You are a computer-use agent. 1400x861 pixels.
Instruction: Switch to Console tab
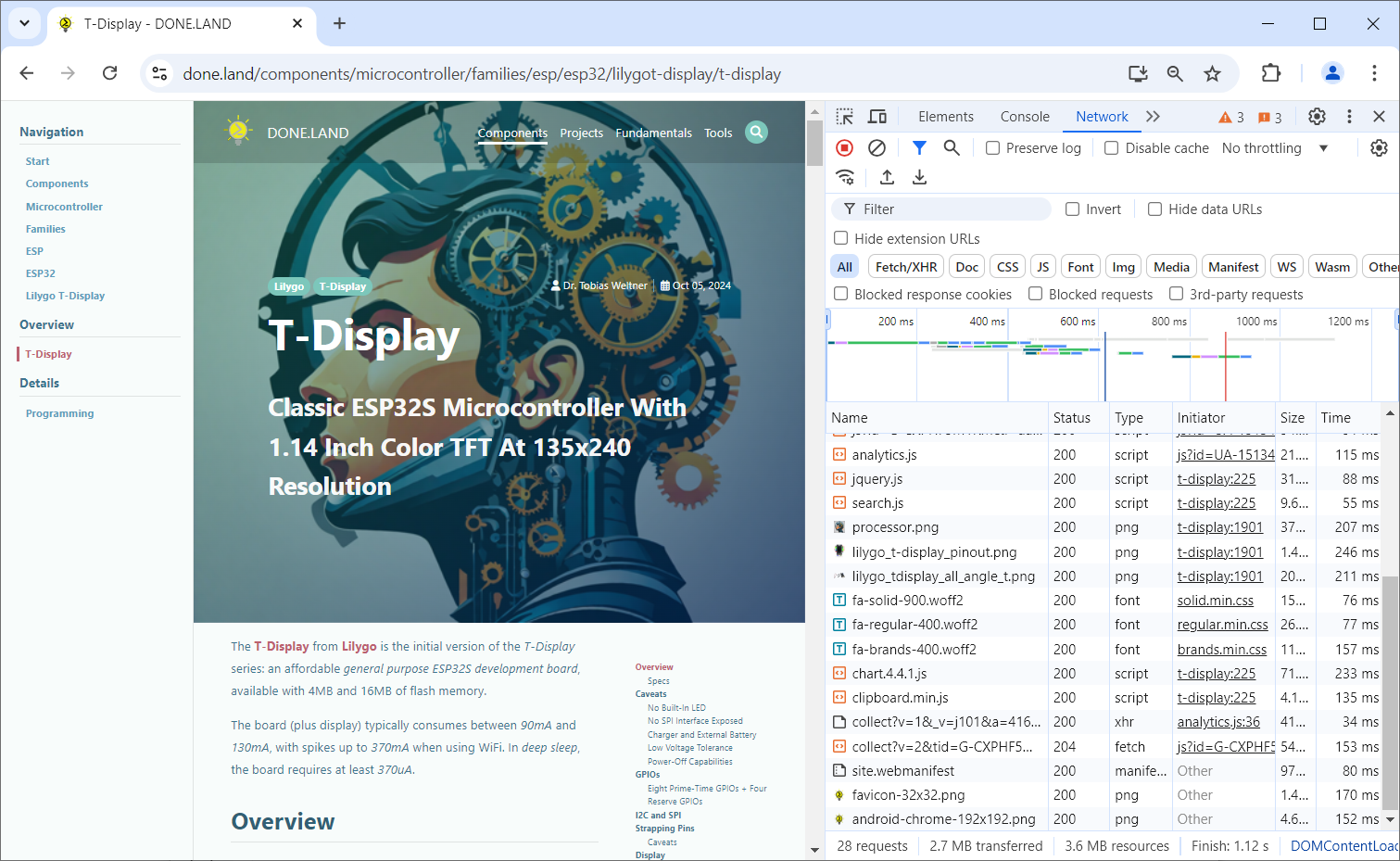[1025, 117]
